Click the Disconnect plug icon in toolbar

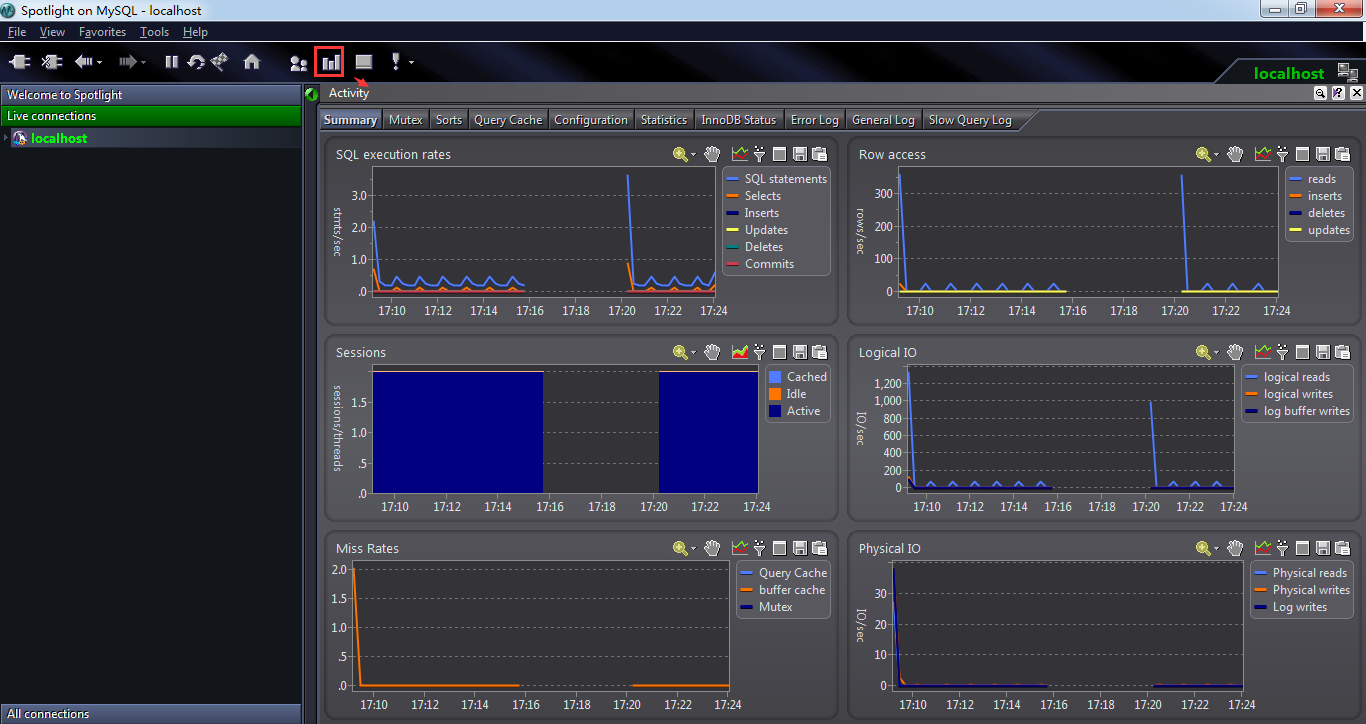[x=51, y=62]
